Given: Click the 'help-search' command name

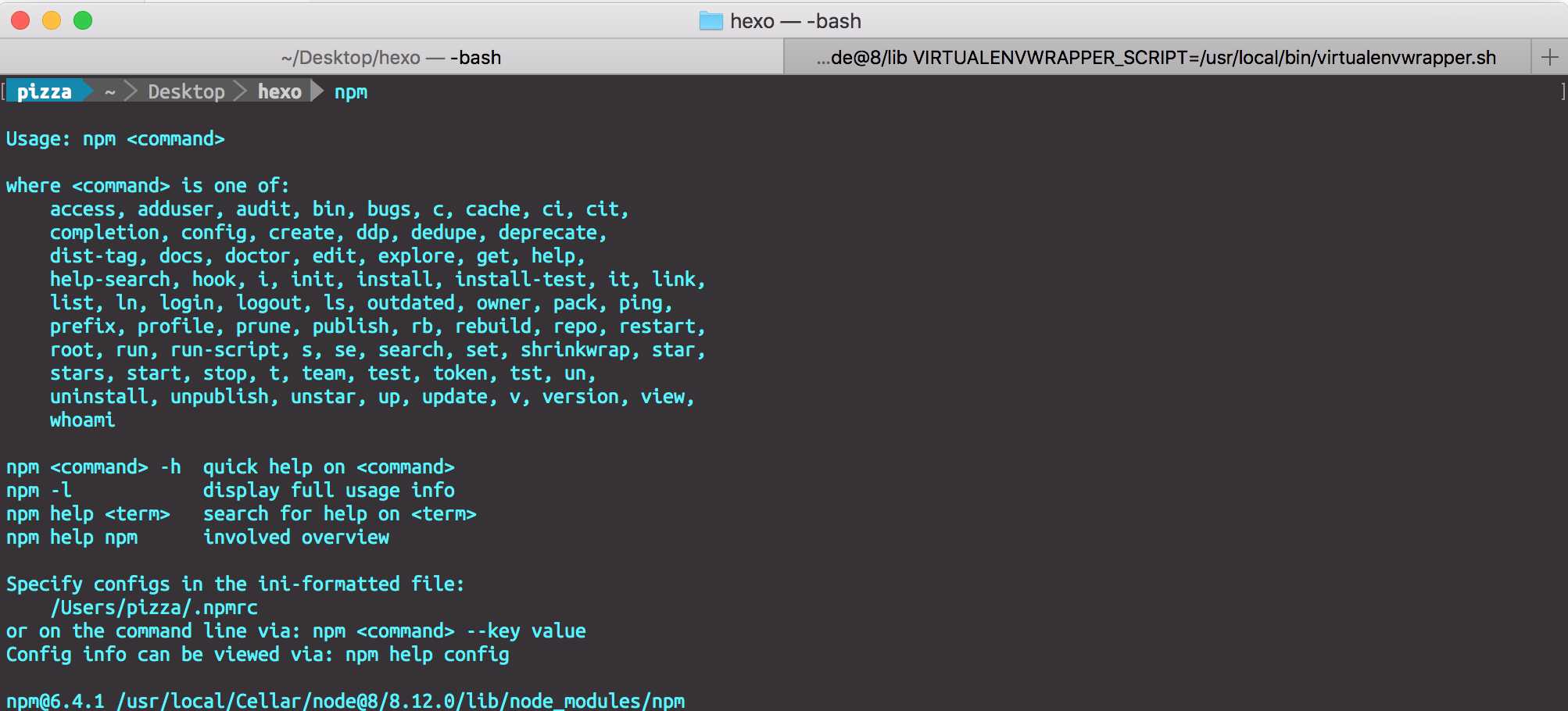Looking at the screenshot, I should point(110,280).
